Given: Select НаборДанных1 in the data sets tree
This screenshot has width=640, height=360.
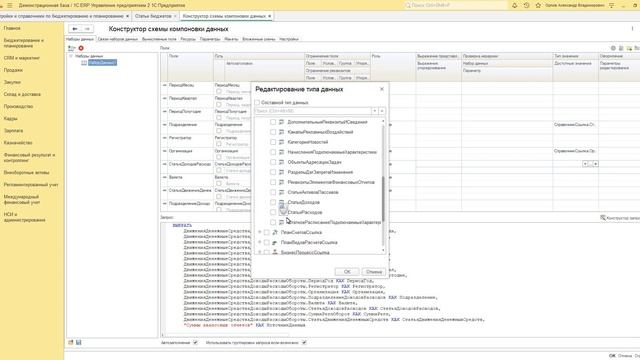Looking at the screenshot, I should click(x=102, y=62).
